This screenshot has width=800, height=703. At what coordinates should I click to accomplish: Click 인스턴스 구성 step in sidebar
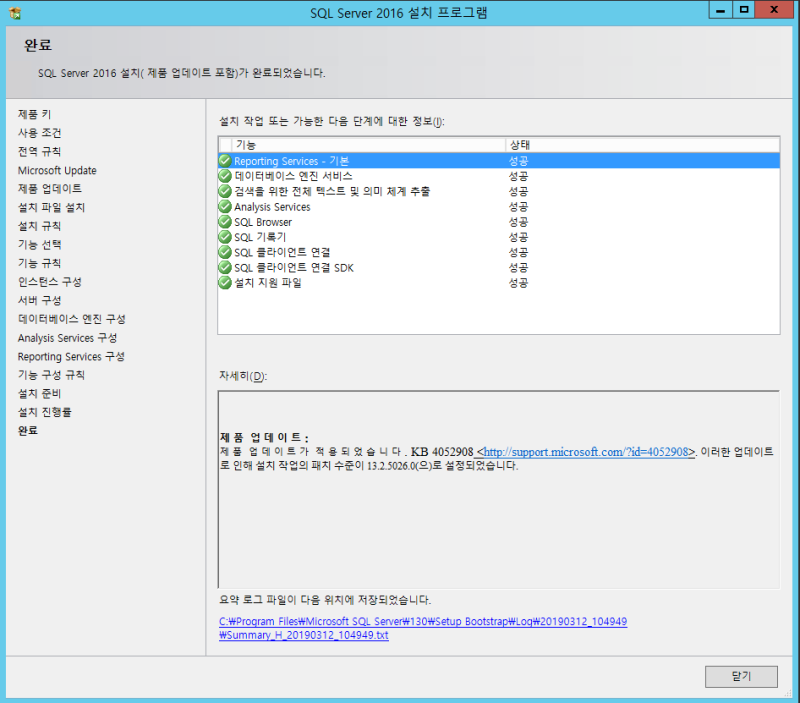click(x=50, y=282)
